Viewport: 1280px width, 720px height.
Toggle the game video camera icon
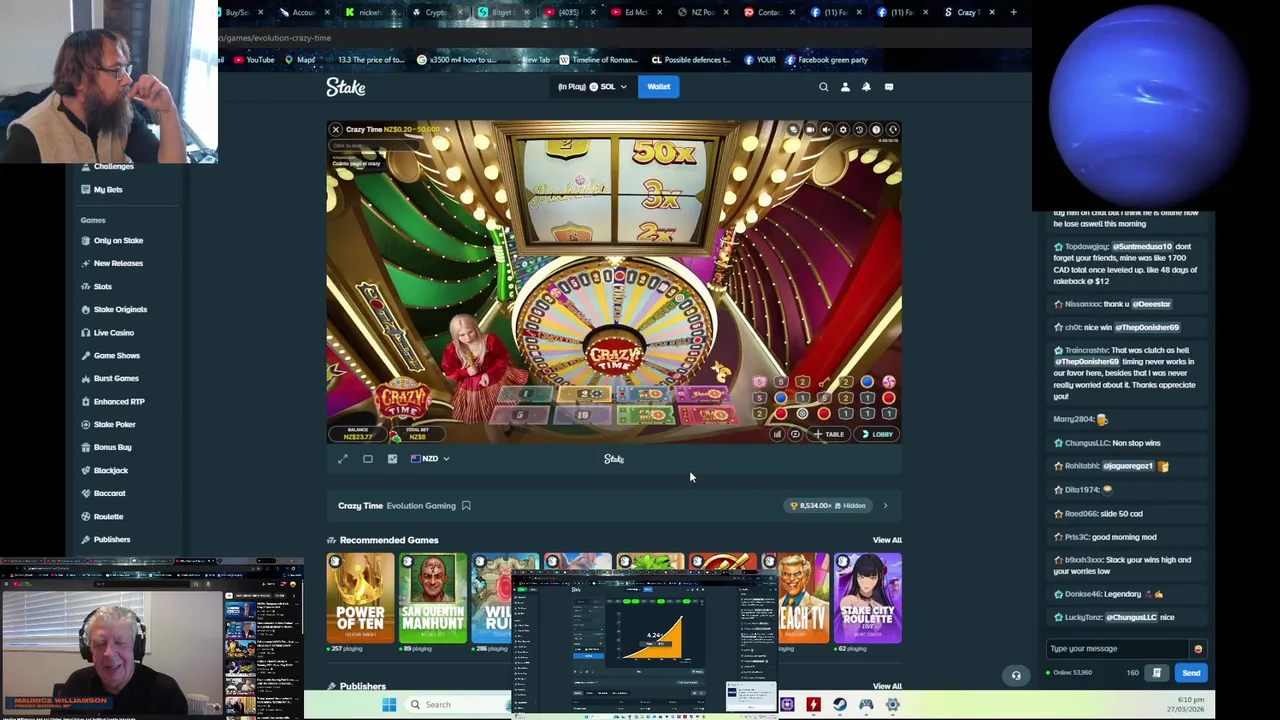coord(810,129)
